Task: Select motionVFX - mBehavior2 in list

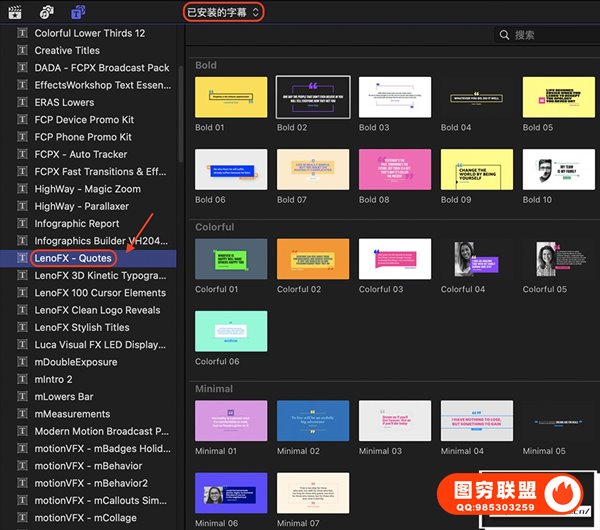Action: click(88, 483)
